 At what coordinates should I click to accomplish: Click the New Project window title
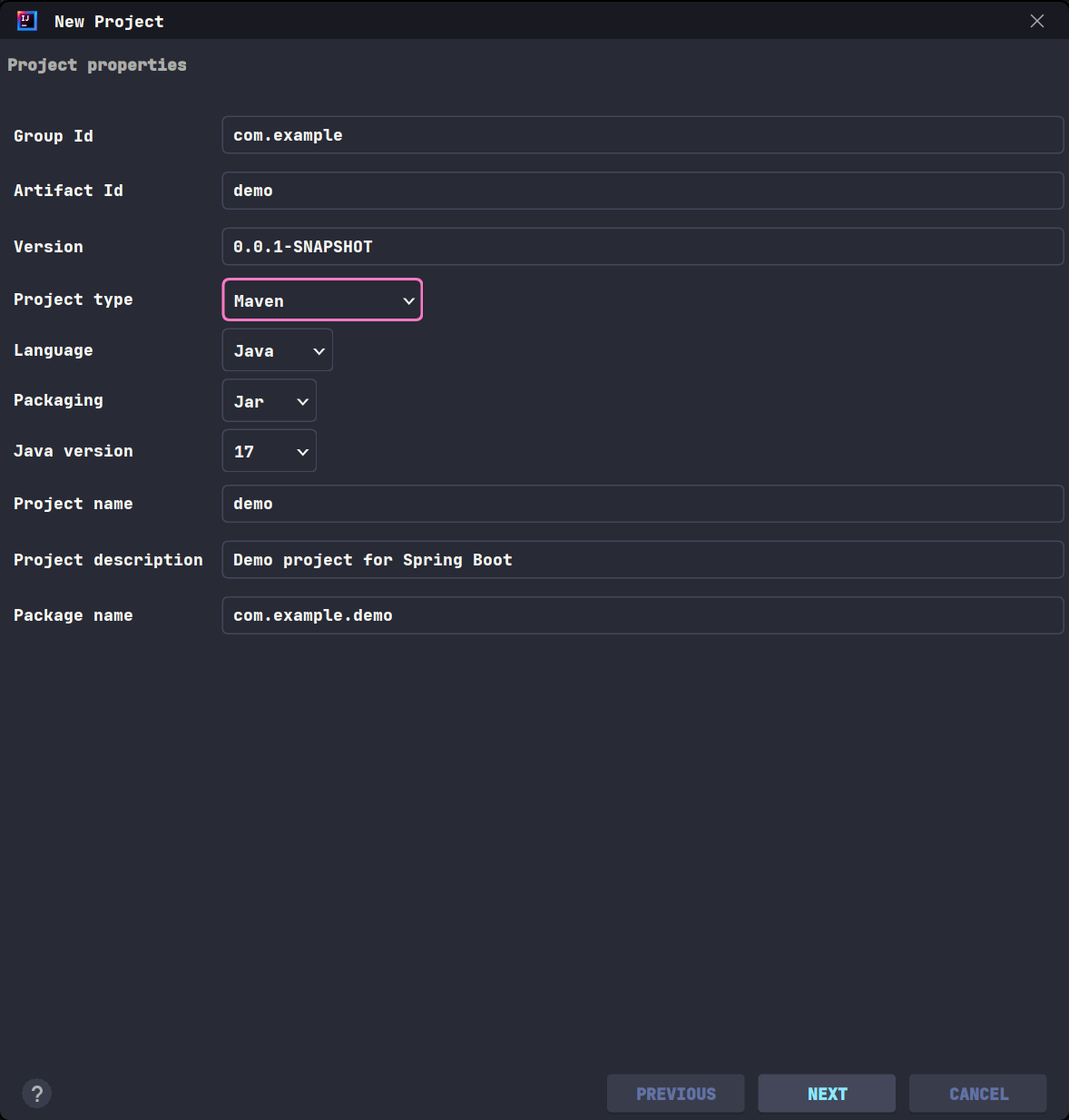point(109,22)
